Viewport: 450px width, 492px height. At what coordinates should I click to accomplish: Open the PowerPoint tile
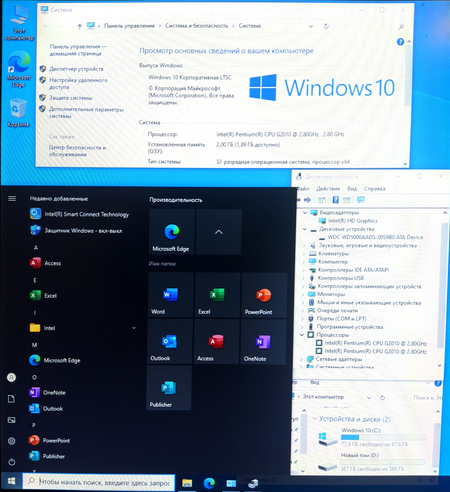[264, 295]
